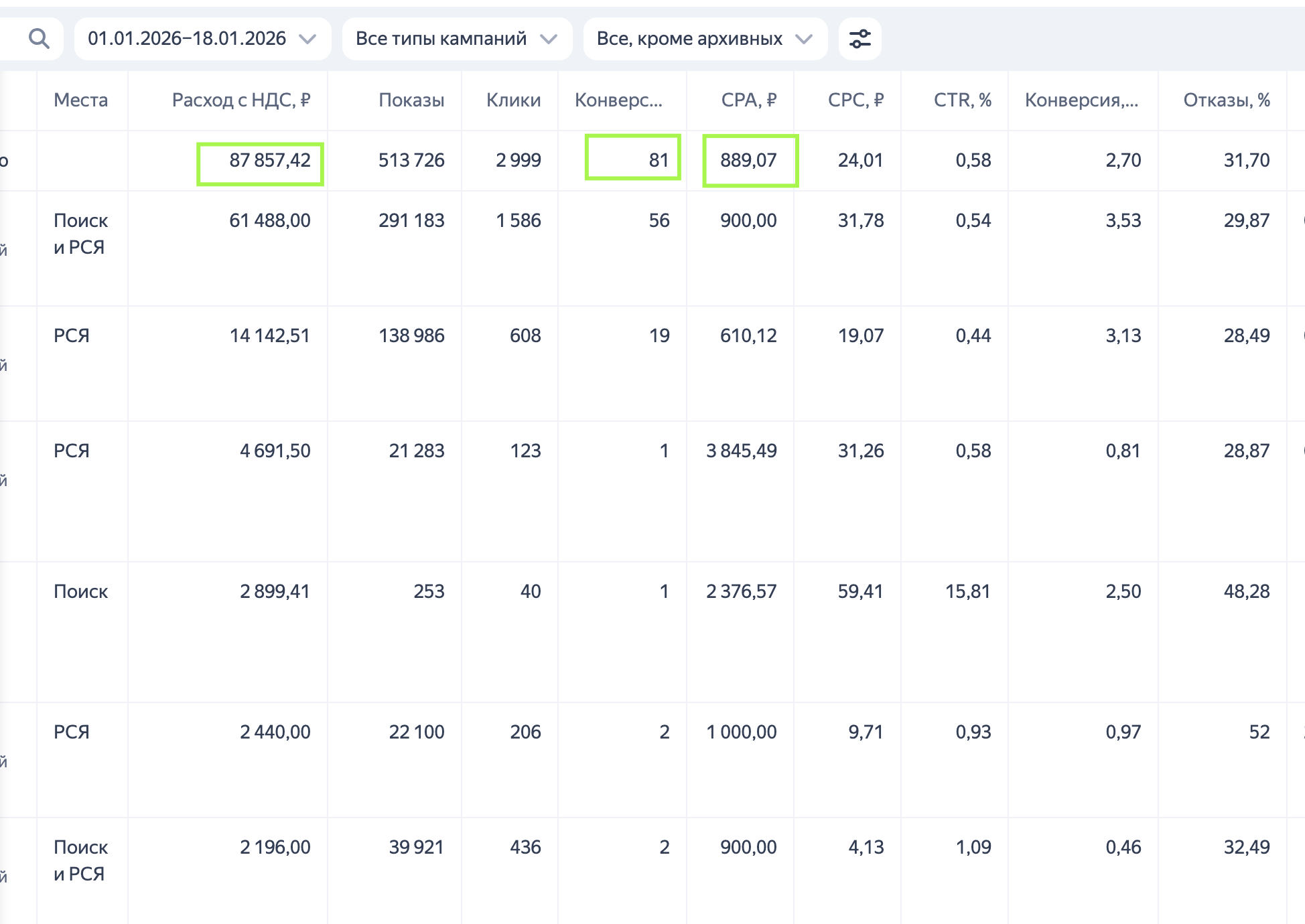Click the CTR, % column header
Viewport: 1305px width, 924px height.
[x=962, y=100]
